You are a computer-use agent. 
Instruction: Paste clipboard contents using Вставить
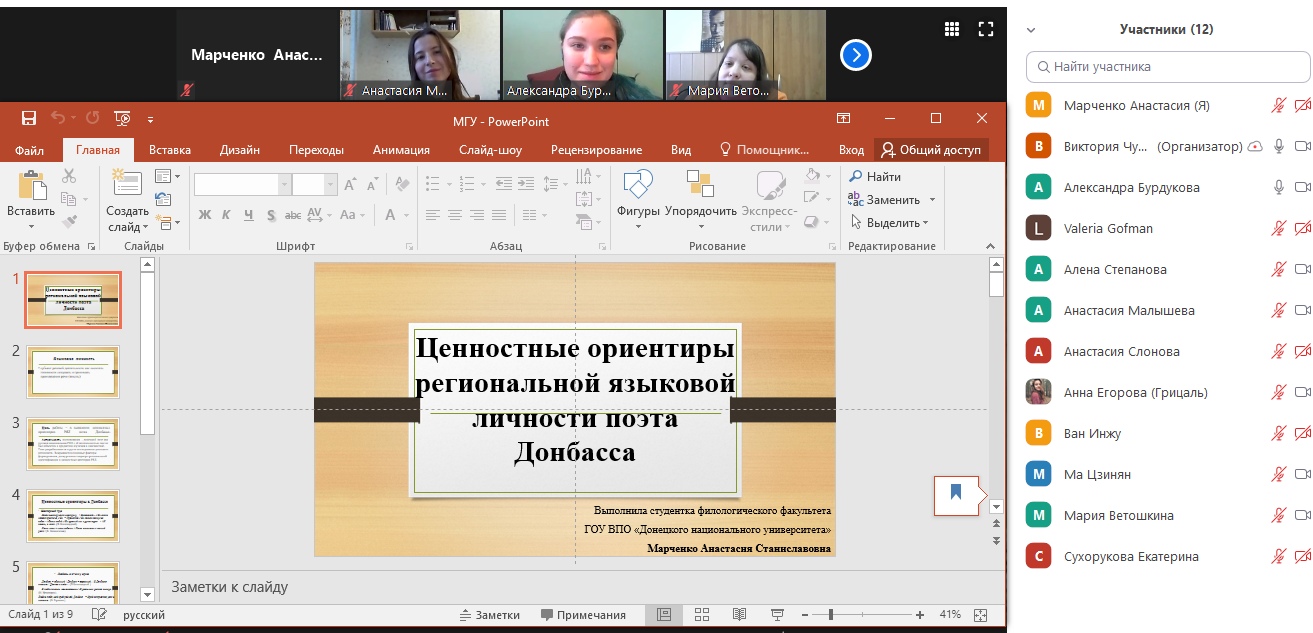point(31,199)
